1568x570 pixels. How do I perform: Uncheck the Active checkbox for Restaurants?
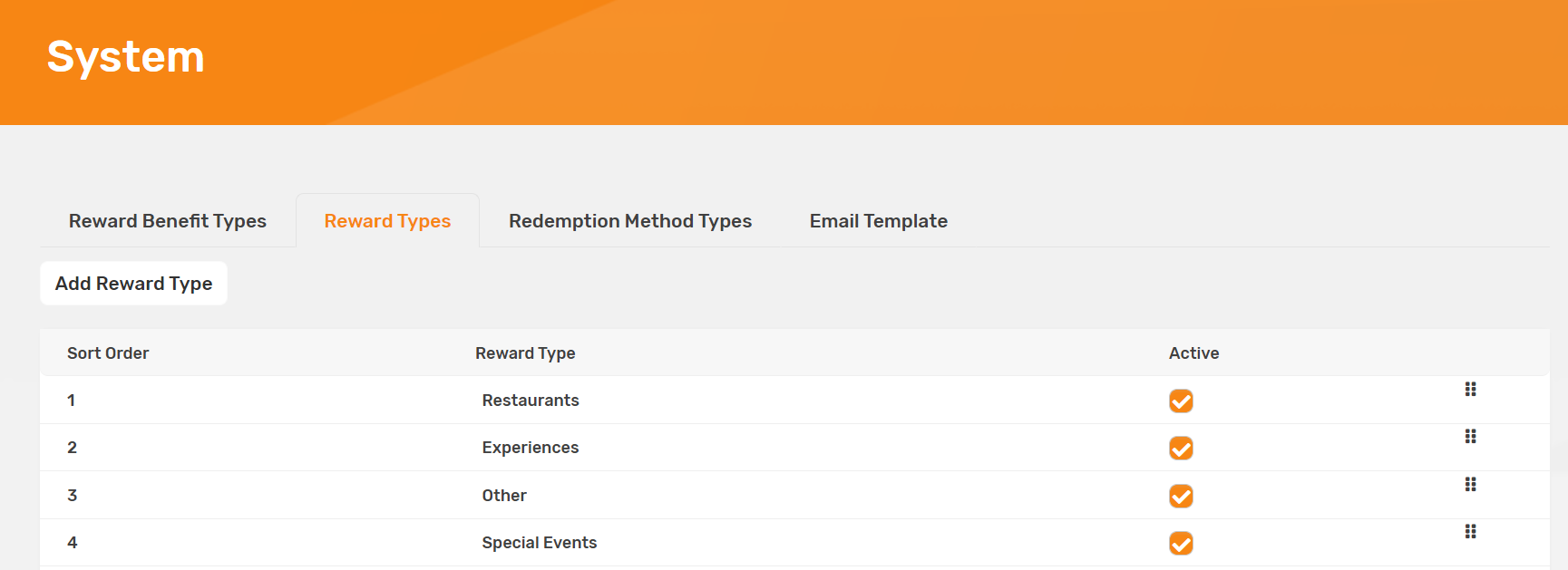click(x=1181, y=401)
